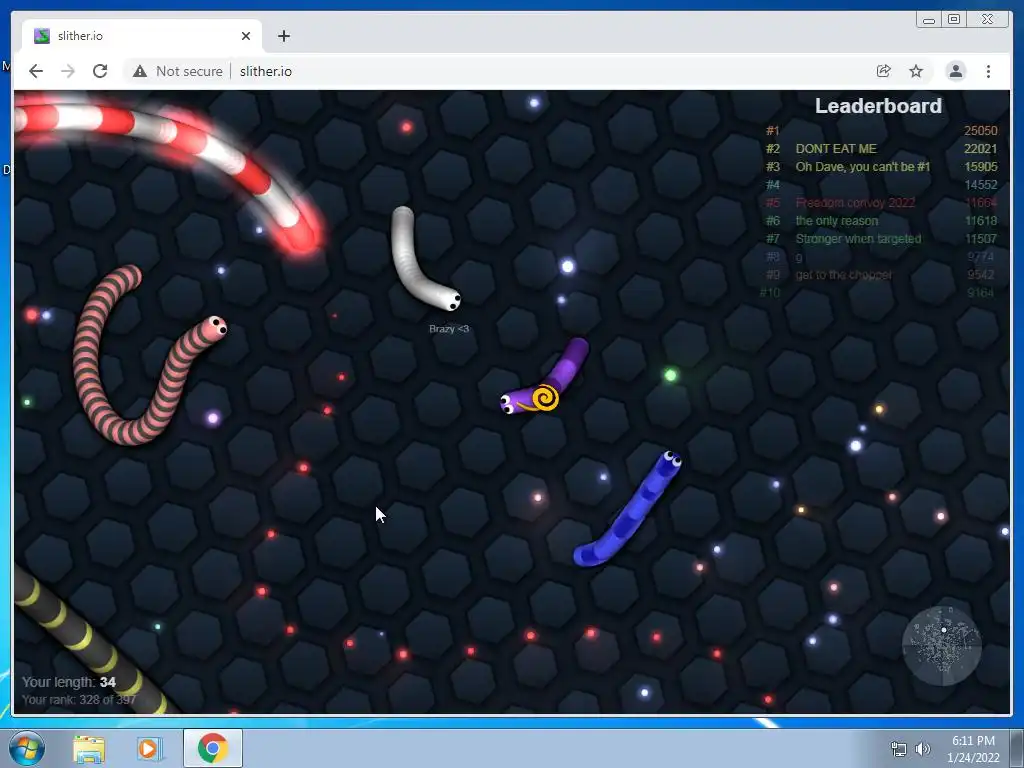Click leaderboard entry Freedom convoy 2022
1024x768 pixels.
point(855,202)
